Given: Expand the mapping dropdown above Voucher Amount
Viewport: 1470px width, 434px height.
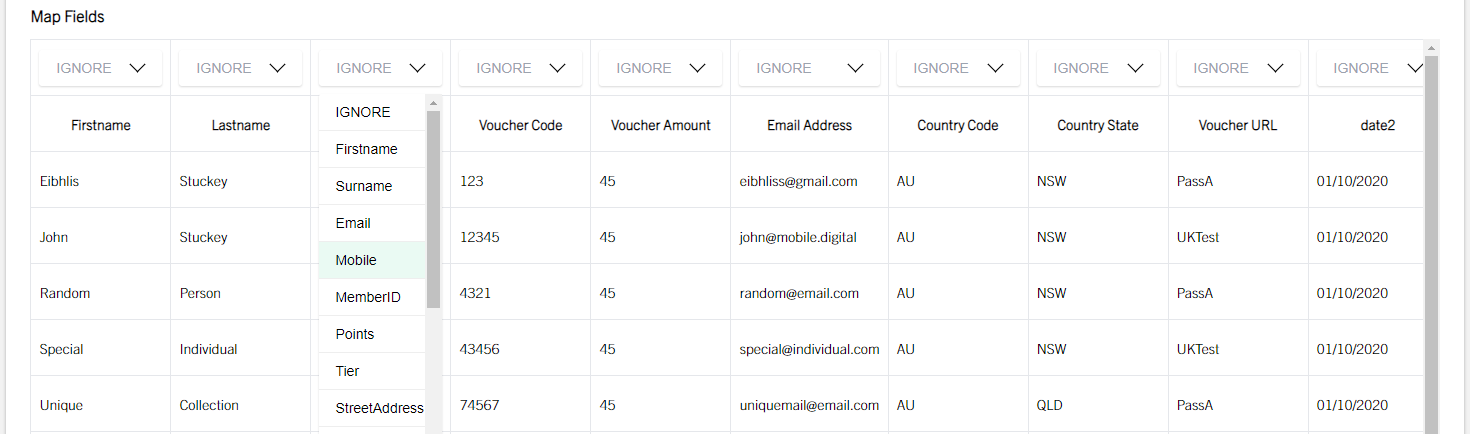Looking at the screenshot, I should 660,68.
